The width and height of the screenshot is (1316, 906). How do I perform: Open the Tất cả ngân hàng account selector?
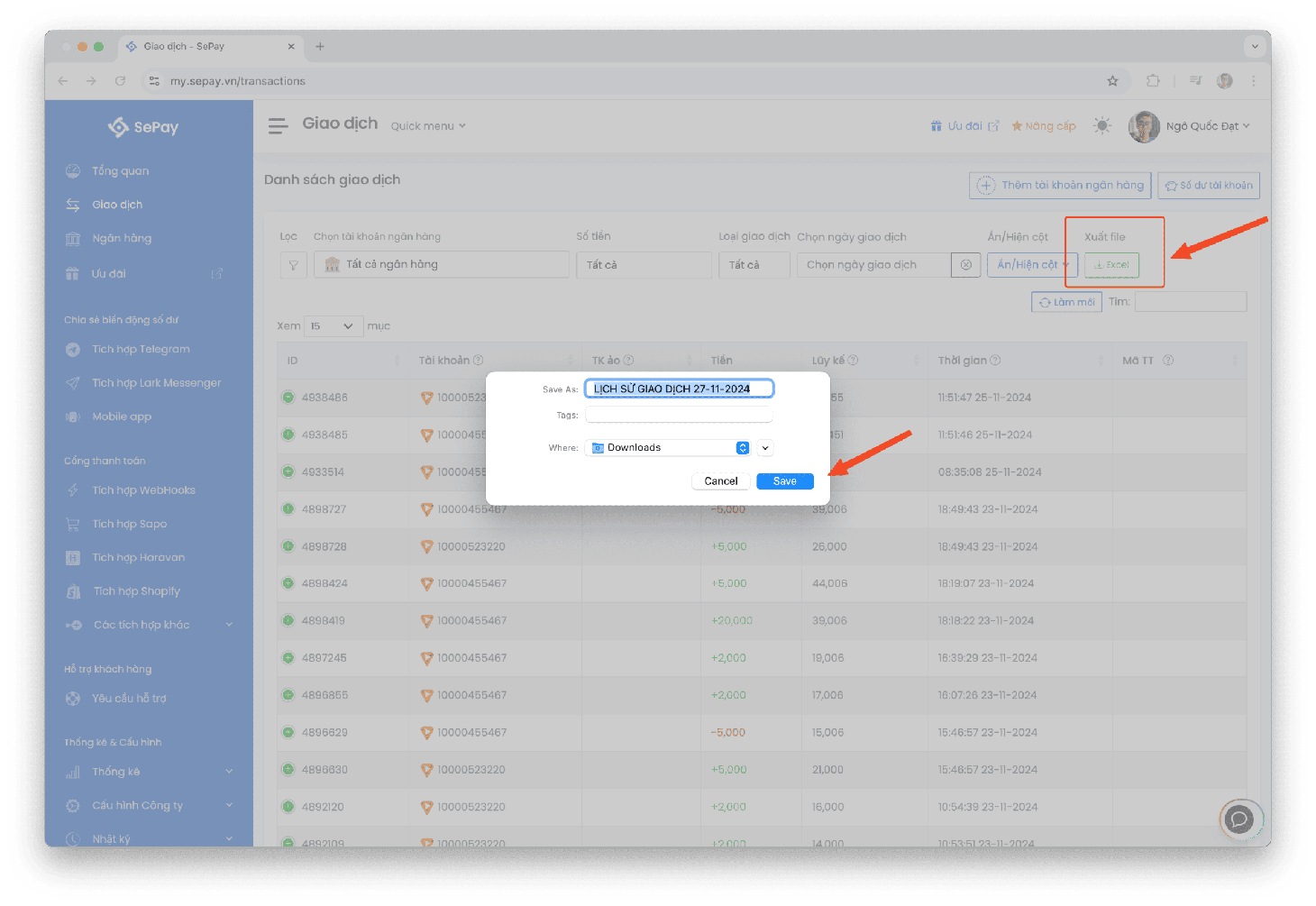pyautogui.click(x=442, y=264)
